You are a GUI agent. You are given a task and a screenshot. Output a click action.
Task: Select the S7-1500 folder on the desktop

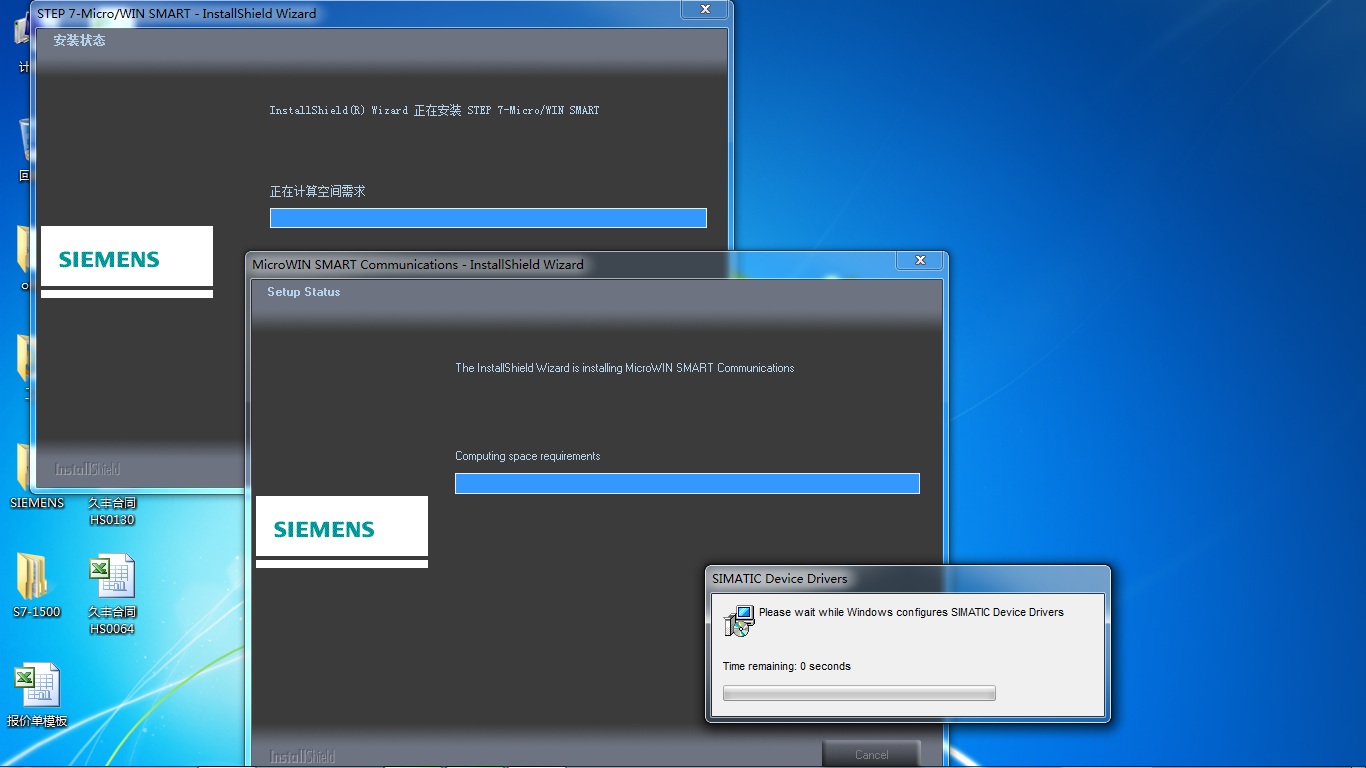click(36, 584)
